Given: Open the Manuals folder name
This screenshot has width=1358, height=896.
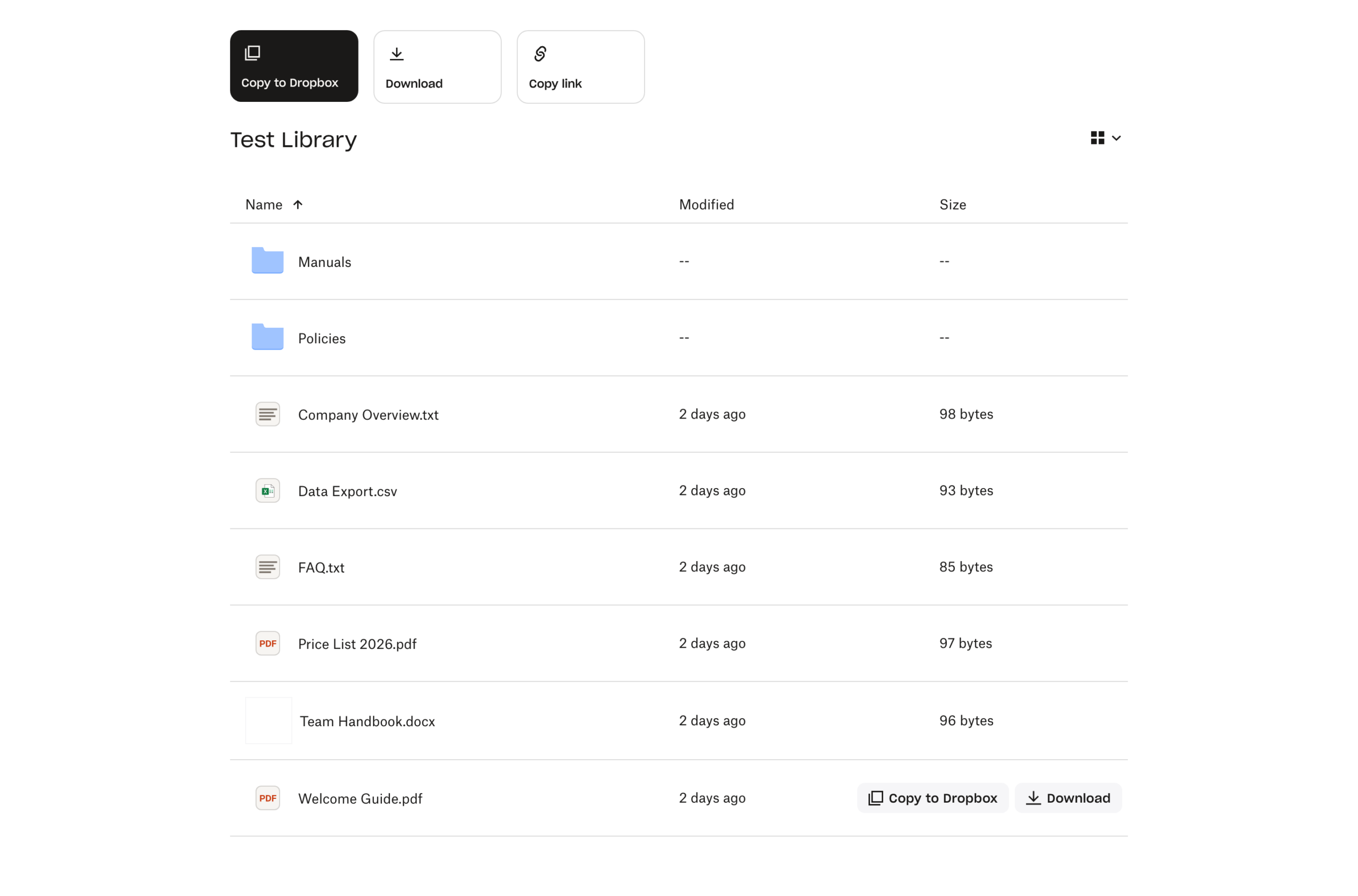Looking at the screenshot, I should click(325, 262).
